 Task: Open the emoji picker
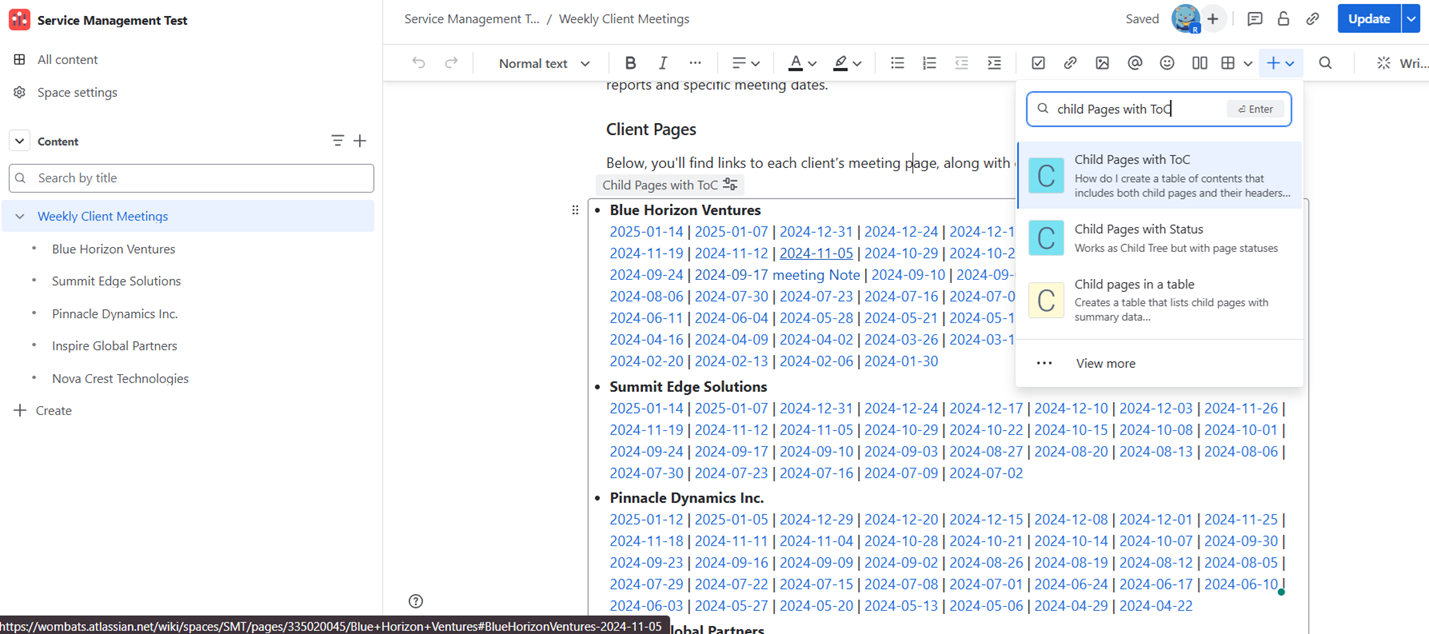tap(1166, 62)
